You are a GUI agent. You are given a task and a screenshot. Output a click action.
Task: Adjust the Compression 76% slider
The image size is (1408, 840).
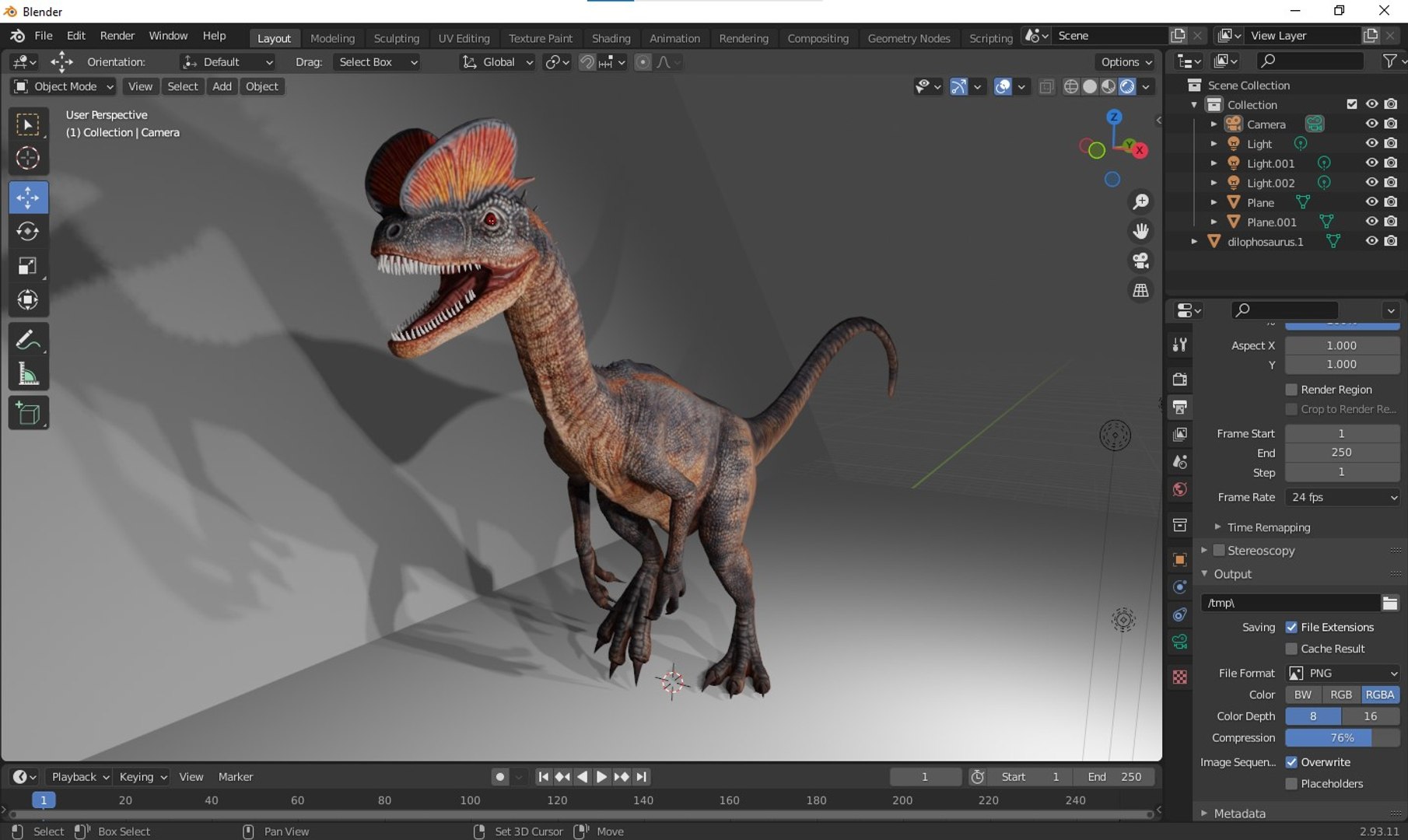point(1343,738)
